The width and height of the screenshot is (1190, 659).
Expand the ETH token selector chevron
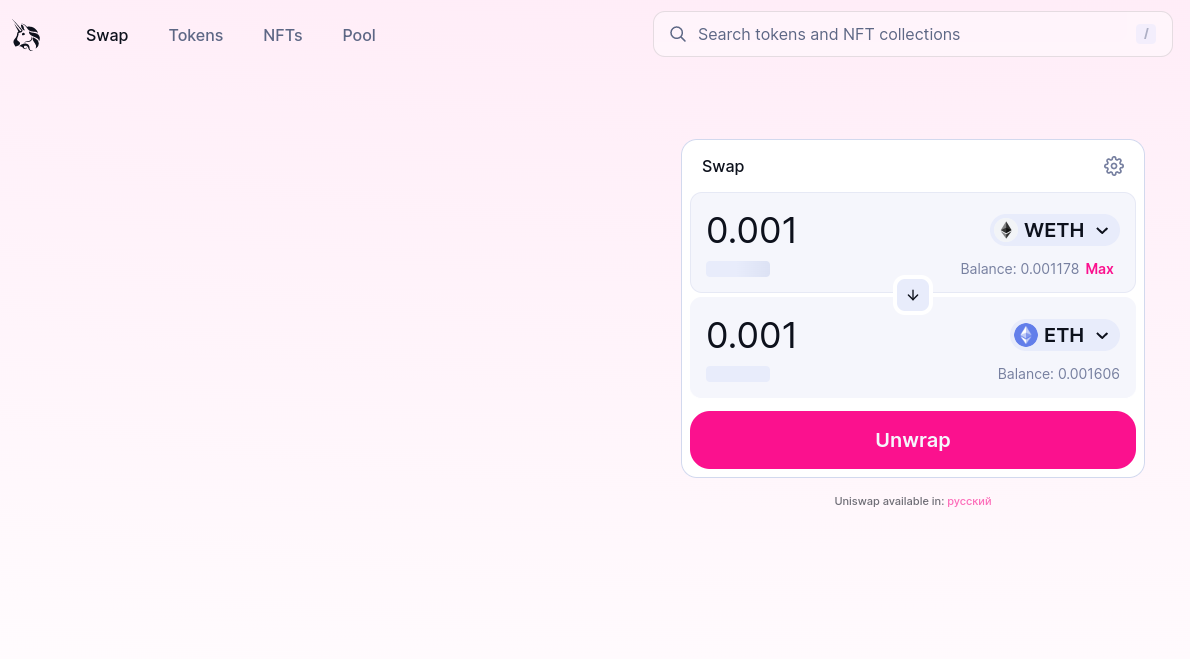coord(1102,336)
